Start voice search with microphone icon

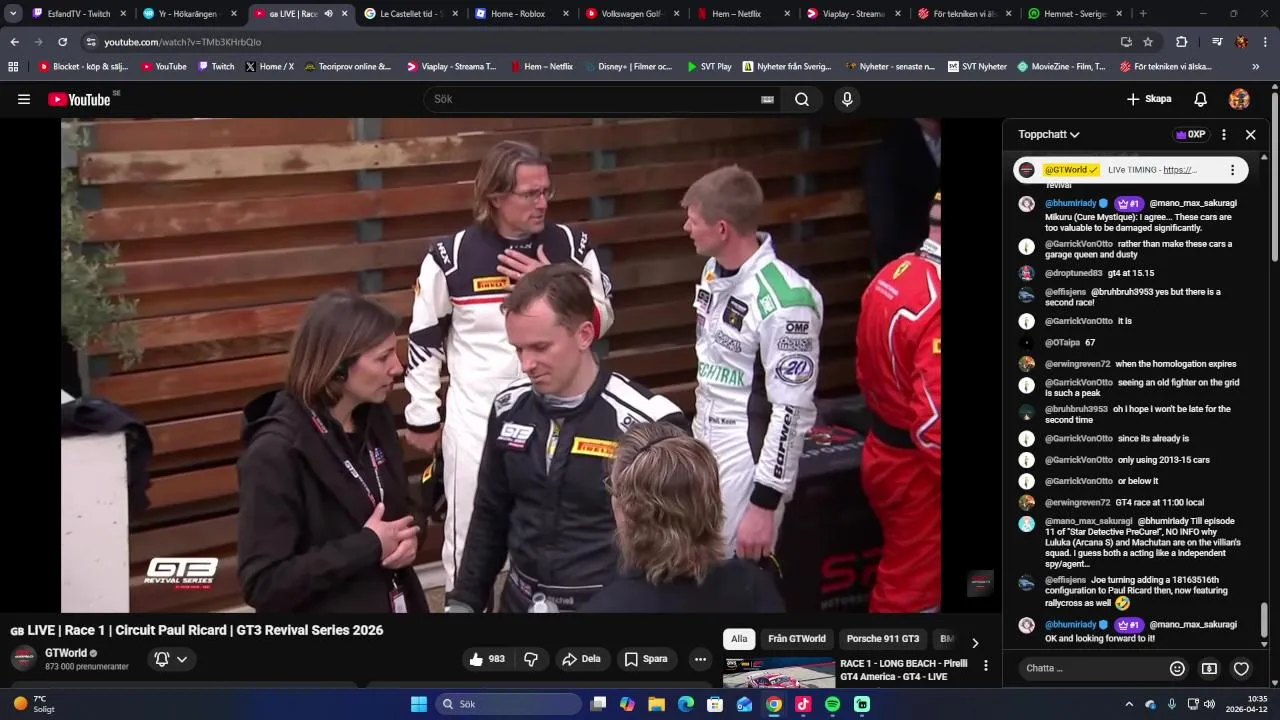[847, 99]
